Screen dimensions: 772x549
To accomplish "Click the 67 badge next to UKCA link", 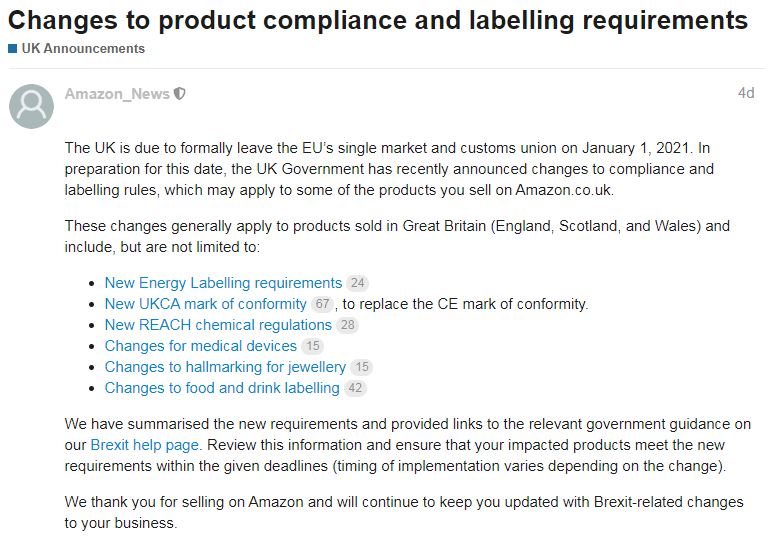I will [x=322, y=305].
